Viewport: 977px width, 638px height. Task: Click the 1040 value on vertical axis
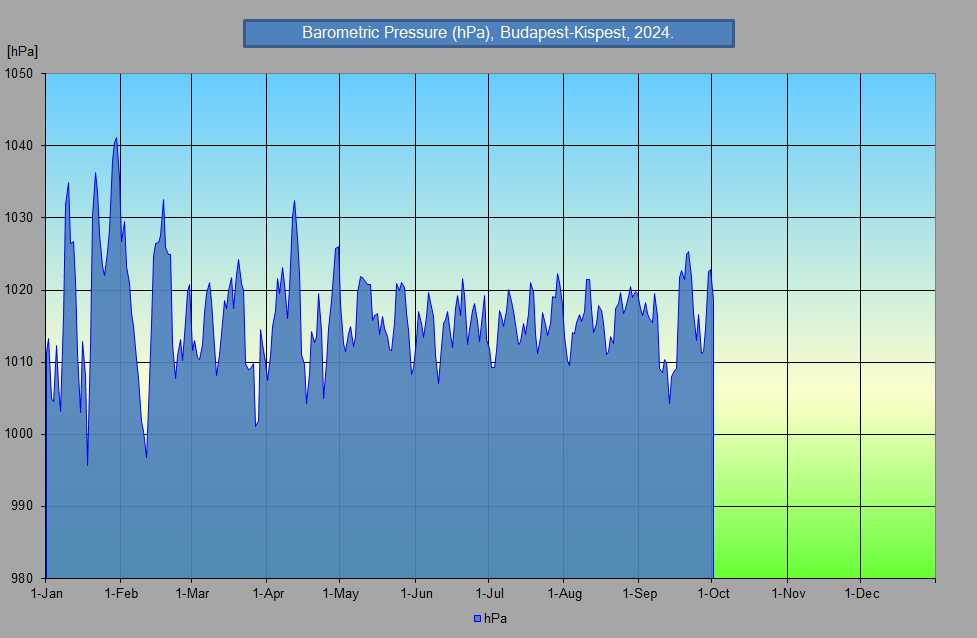[x=19, y=146]
